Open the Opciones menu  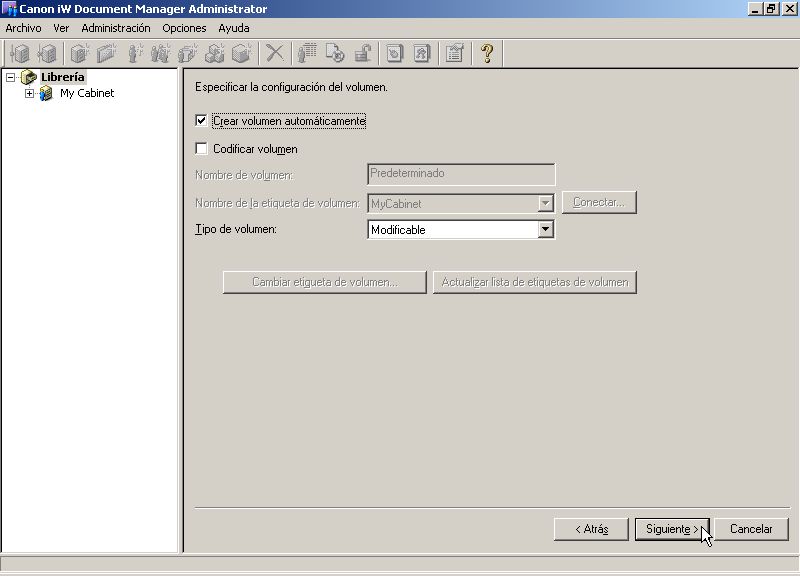(184, 28)
